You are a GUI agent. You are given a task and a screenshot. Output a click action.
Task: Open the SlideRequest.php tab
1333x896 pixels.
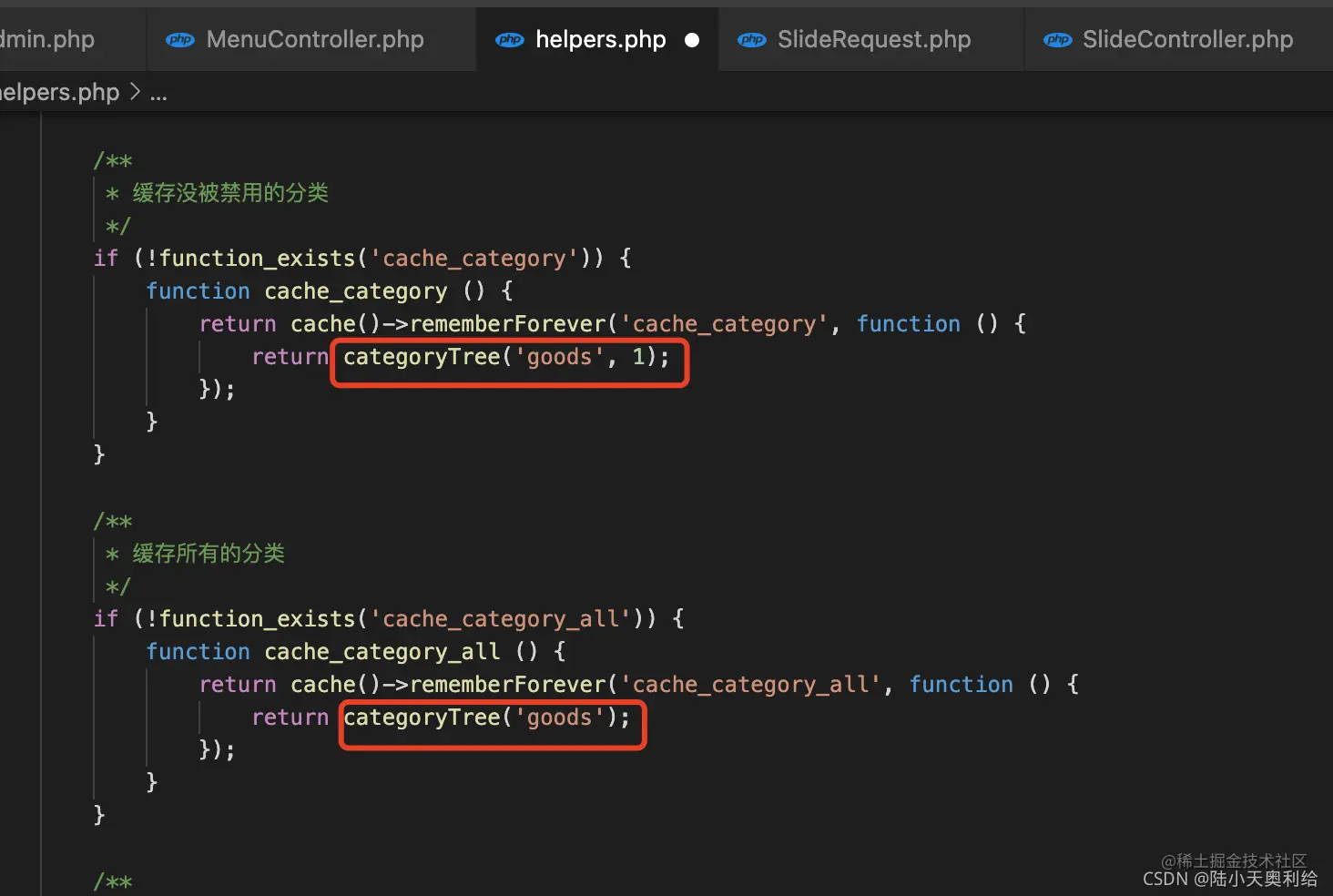click(871, 39)
